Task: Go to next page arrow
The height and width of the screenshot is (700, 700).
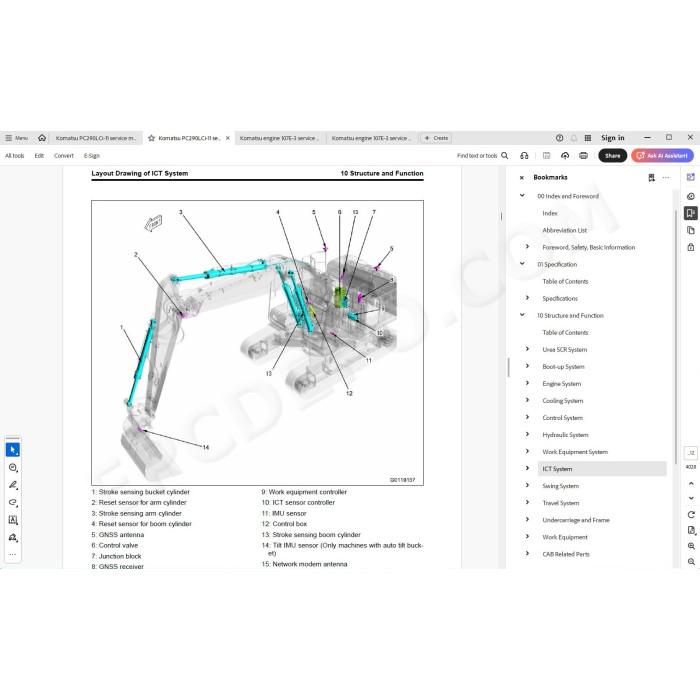Action: click(x=691, y=498)
